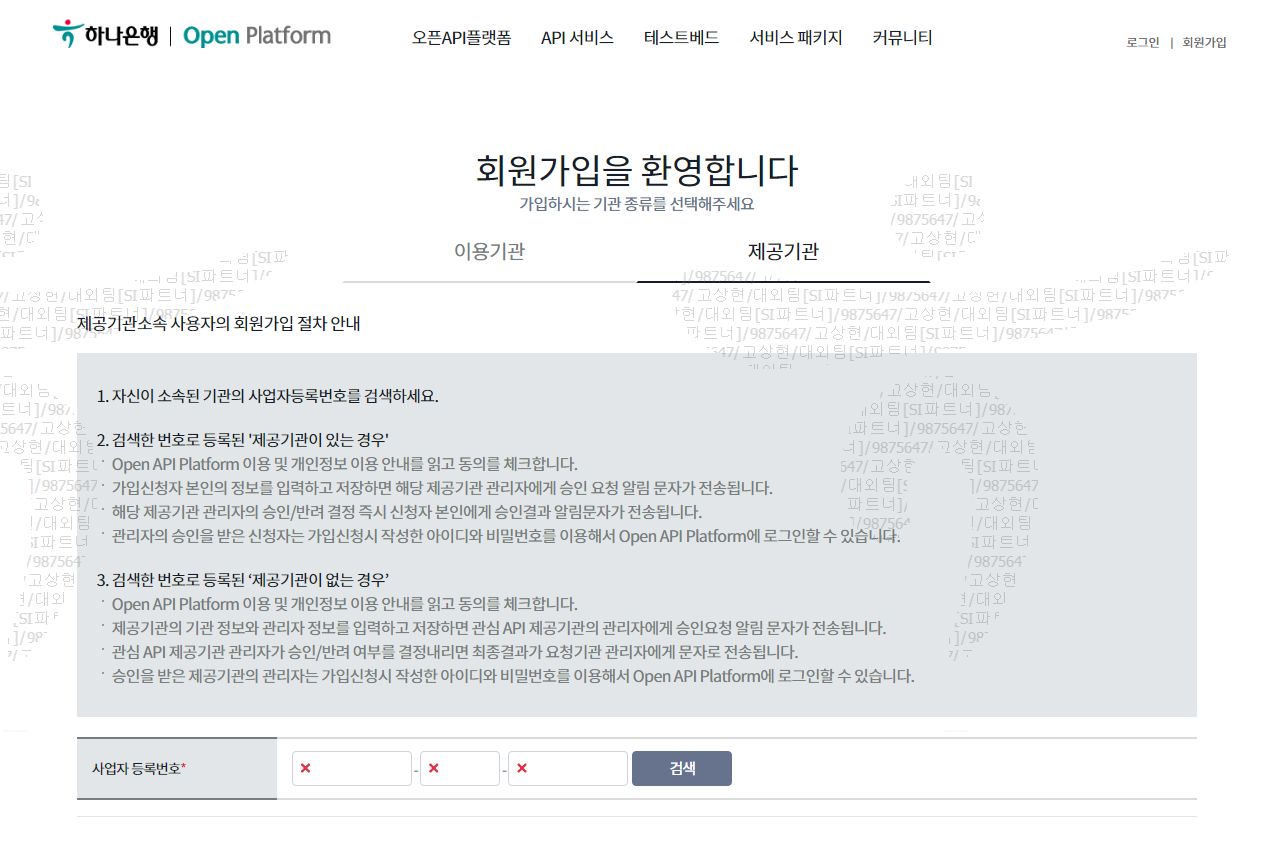Click the red X icon in first business number field
This screenshot has width=1287, height=856.
[305, 768]
